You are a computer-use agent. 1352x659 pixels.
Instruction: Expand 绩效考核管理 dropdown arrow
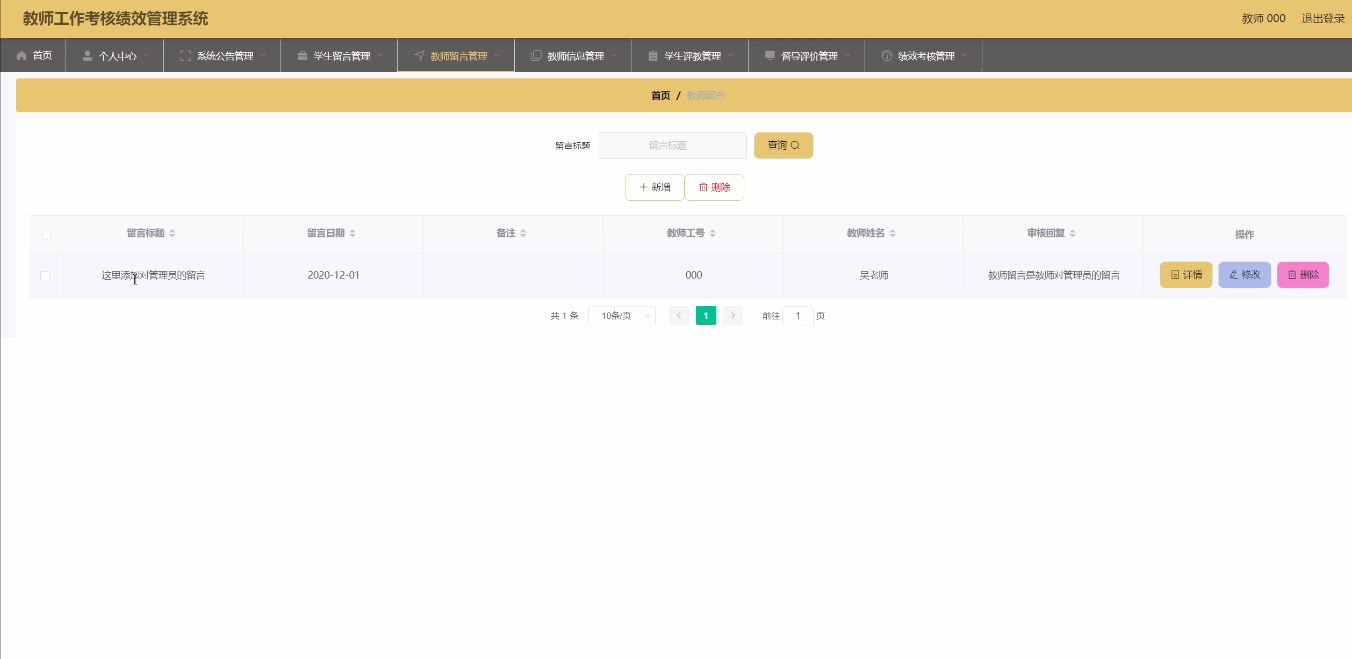coord(964,56)
